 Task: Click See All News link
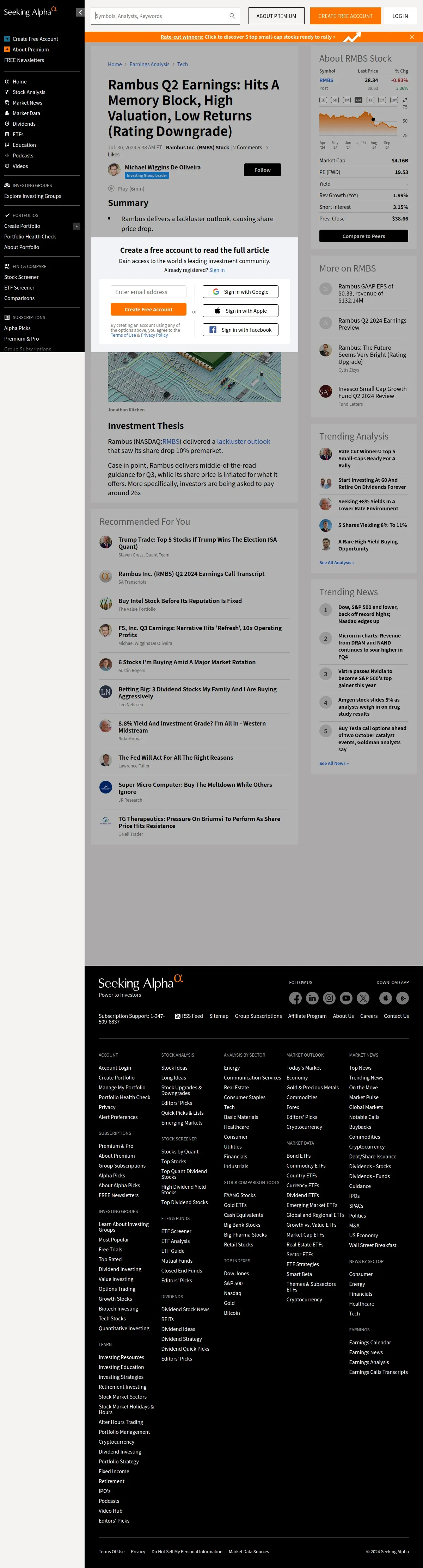coord(334,763)
